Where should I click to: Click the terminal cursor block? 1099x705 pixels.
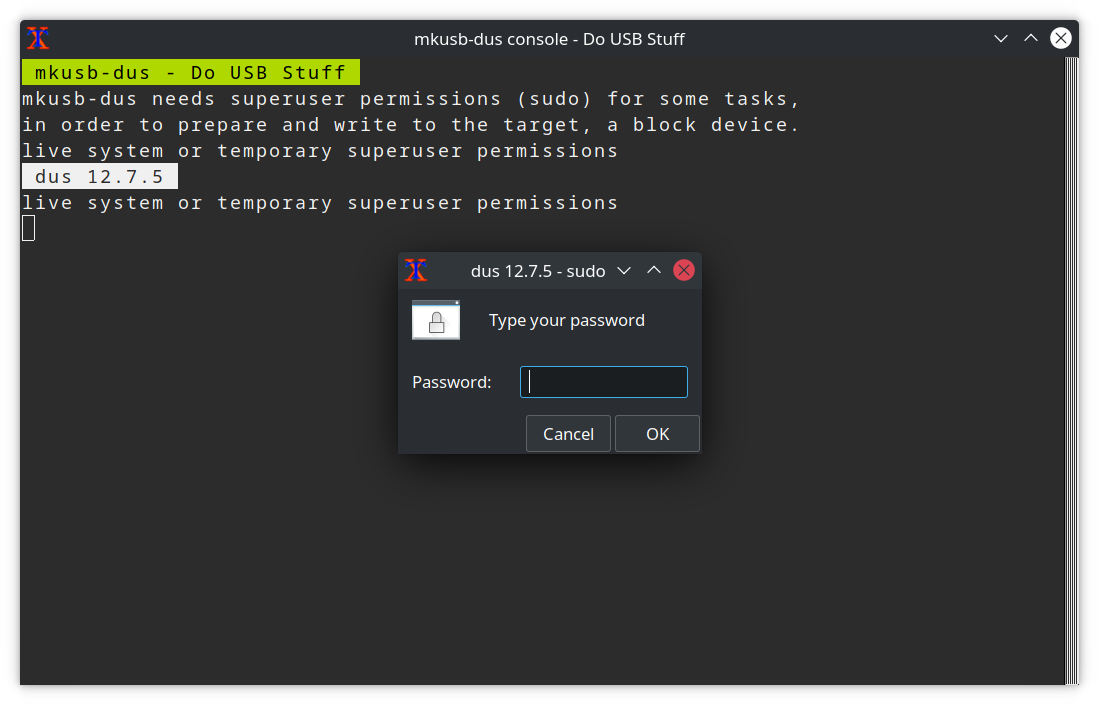29,229
